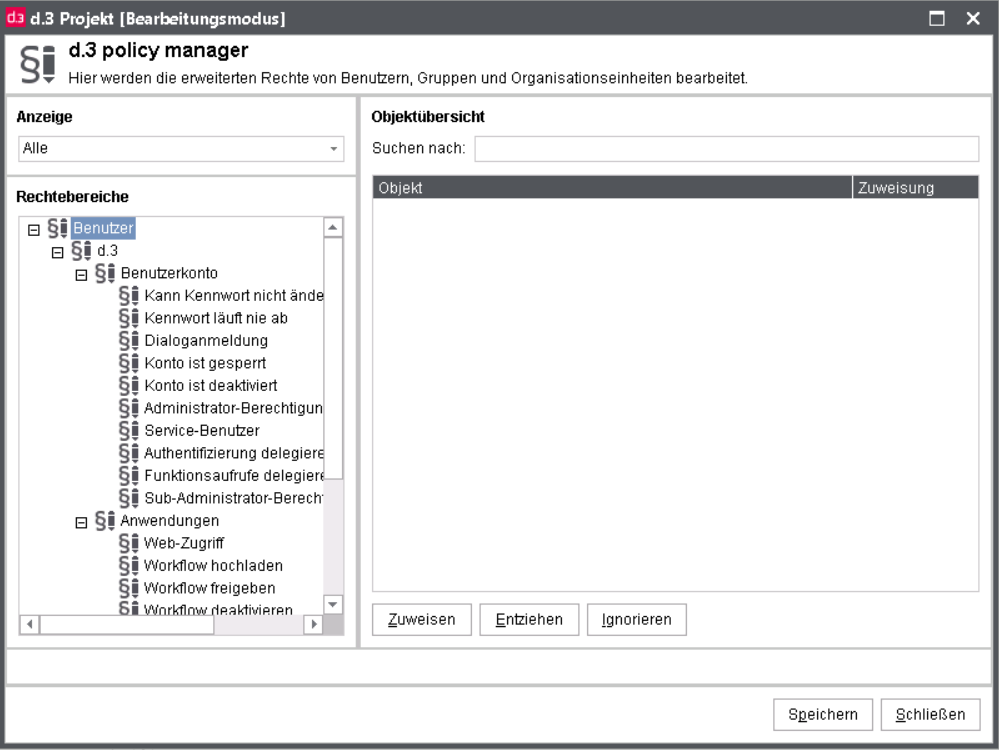Select the Dialoganmeldung entry
The width and height of the screenshot is (999, 750).
206,340
